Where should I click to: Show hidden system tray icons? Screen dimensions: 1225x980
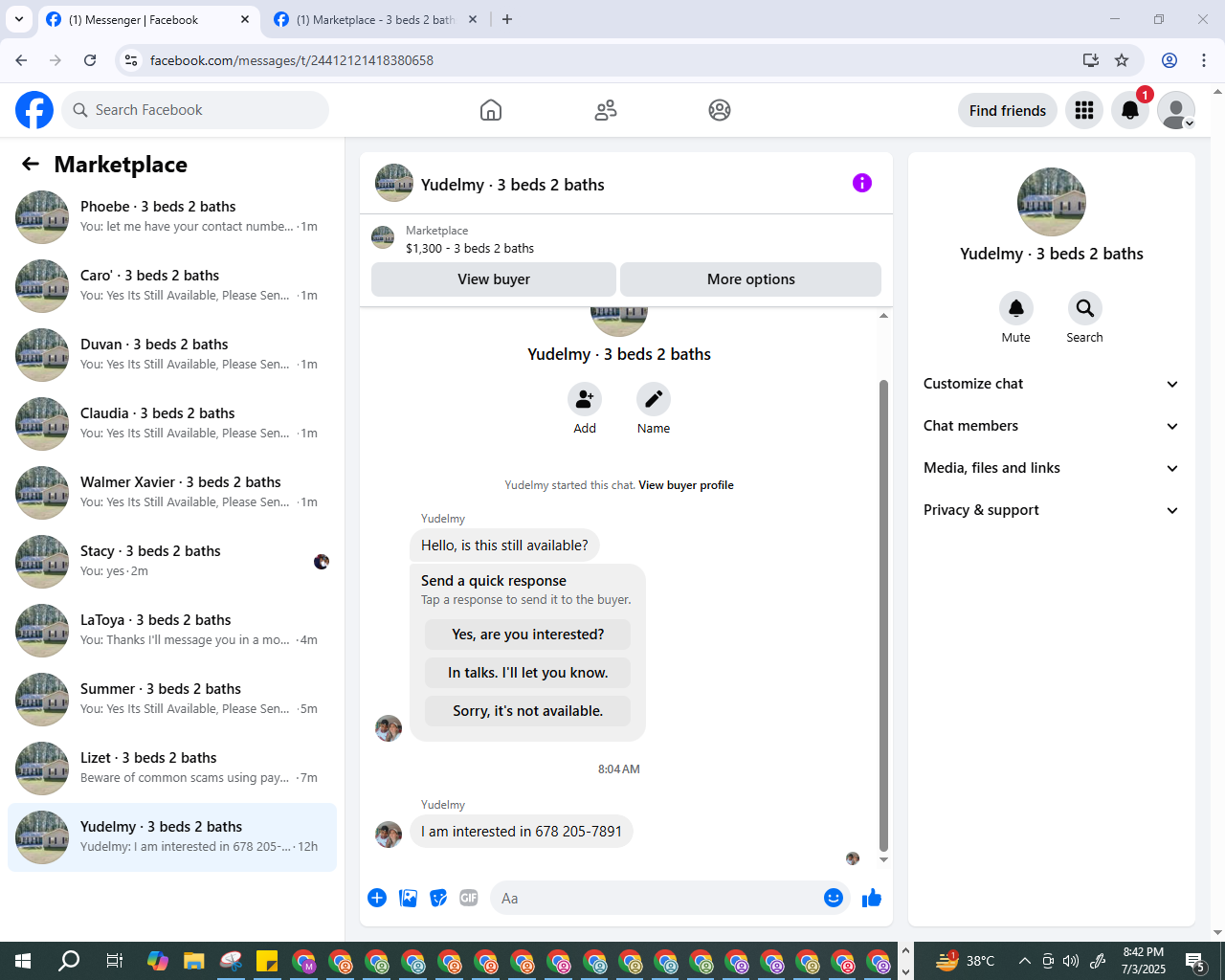tap(1024, 961)
